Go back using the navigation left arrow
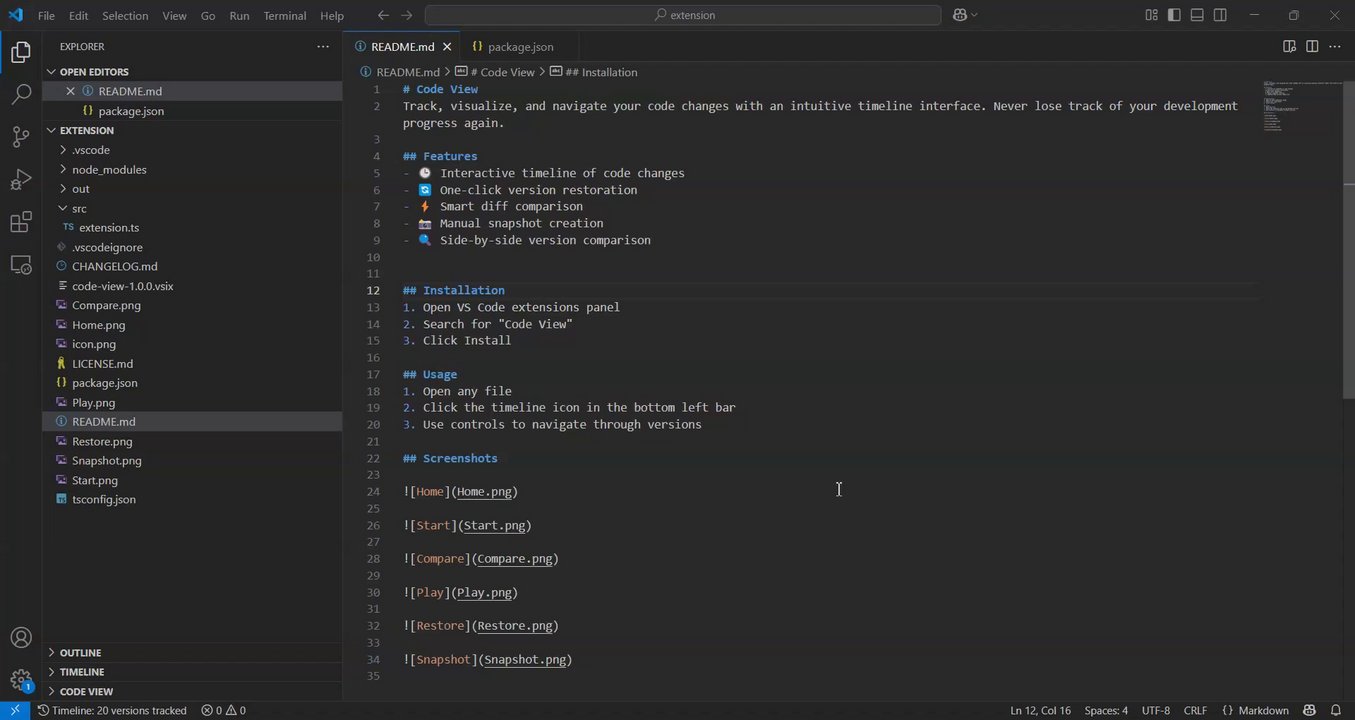The height and width of the screenshot is (720, 1355). [x=383, y=15]
